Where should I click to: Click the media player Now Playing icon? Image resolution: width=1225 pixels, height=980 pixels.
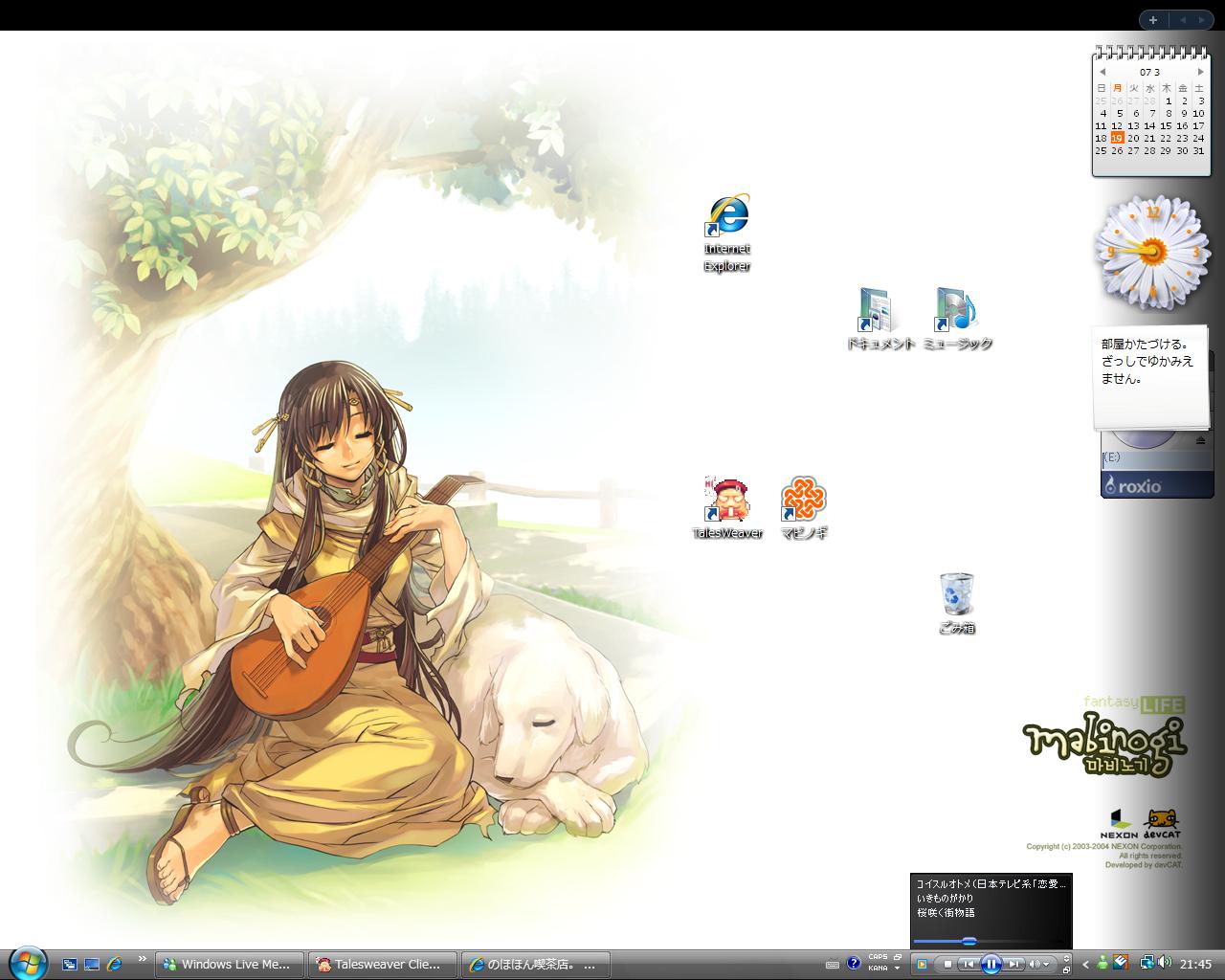(x=922, y=964)
